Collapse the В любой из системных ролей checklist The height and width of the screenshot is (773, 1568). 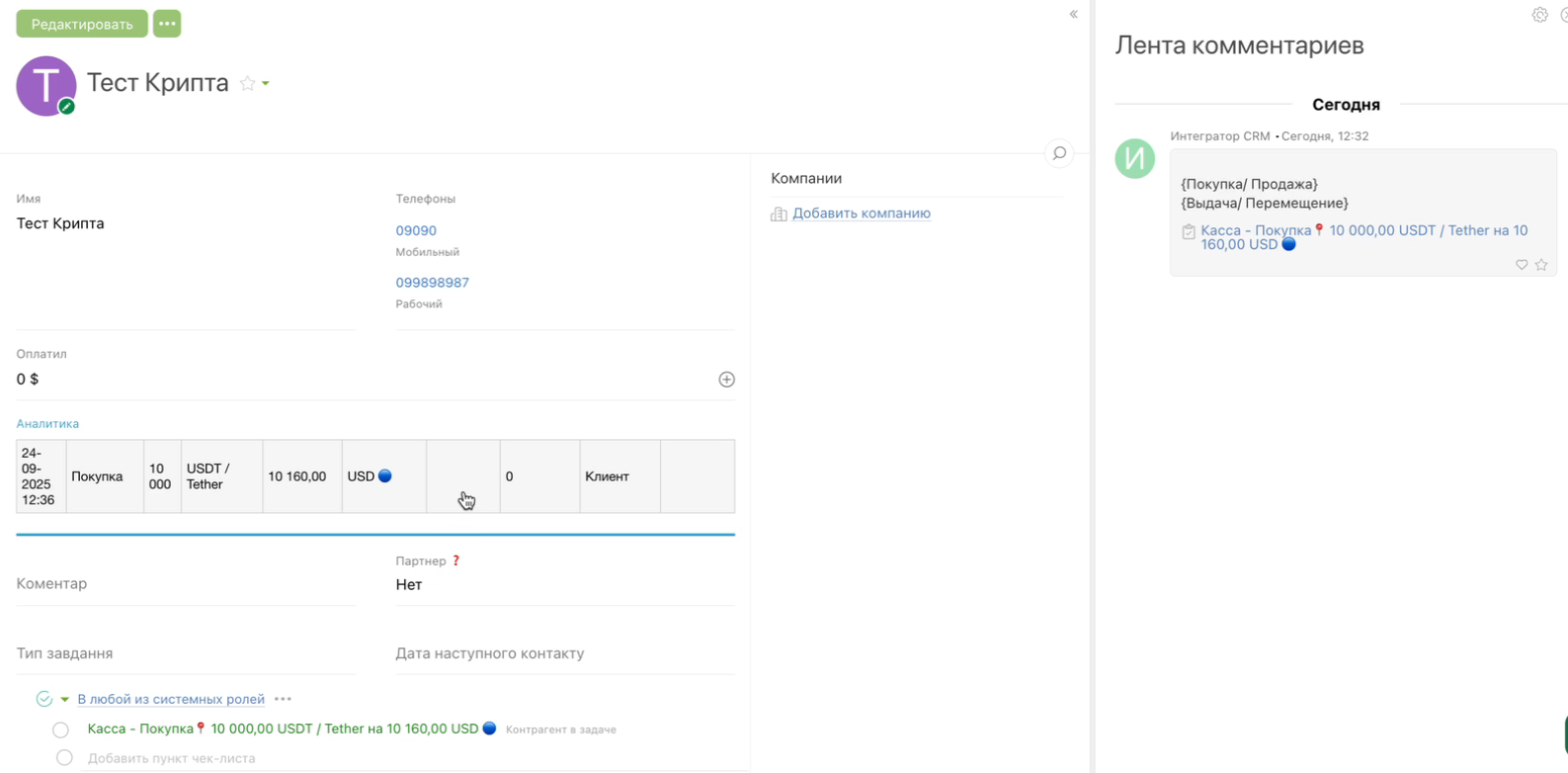(x=65, y=700)
